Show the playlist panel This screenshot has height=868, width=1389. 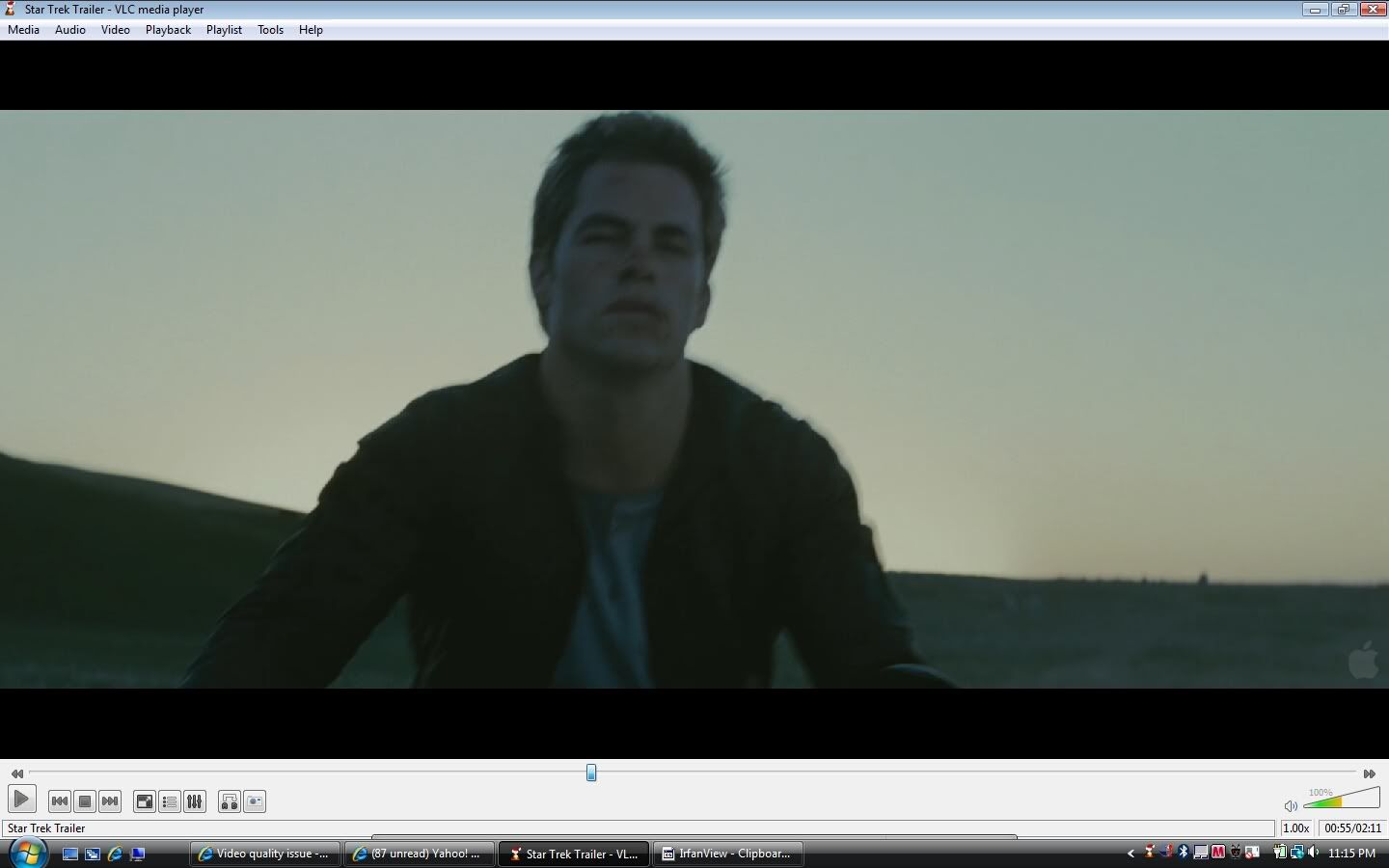(170, 801)
